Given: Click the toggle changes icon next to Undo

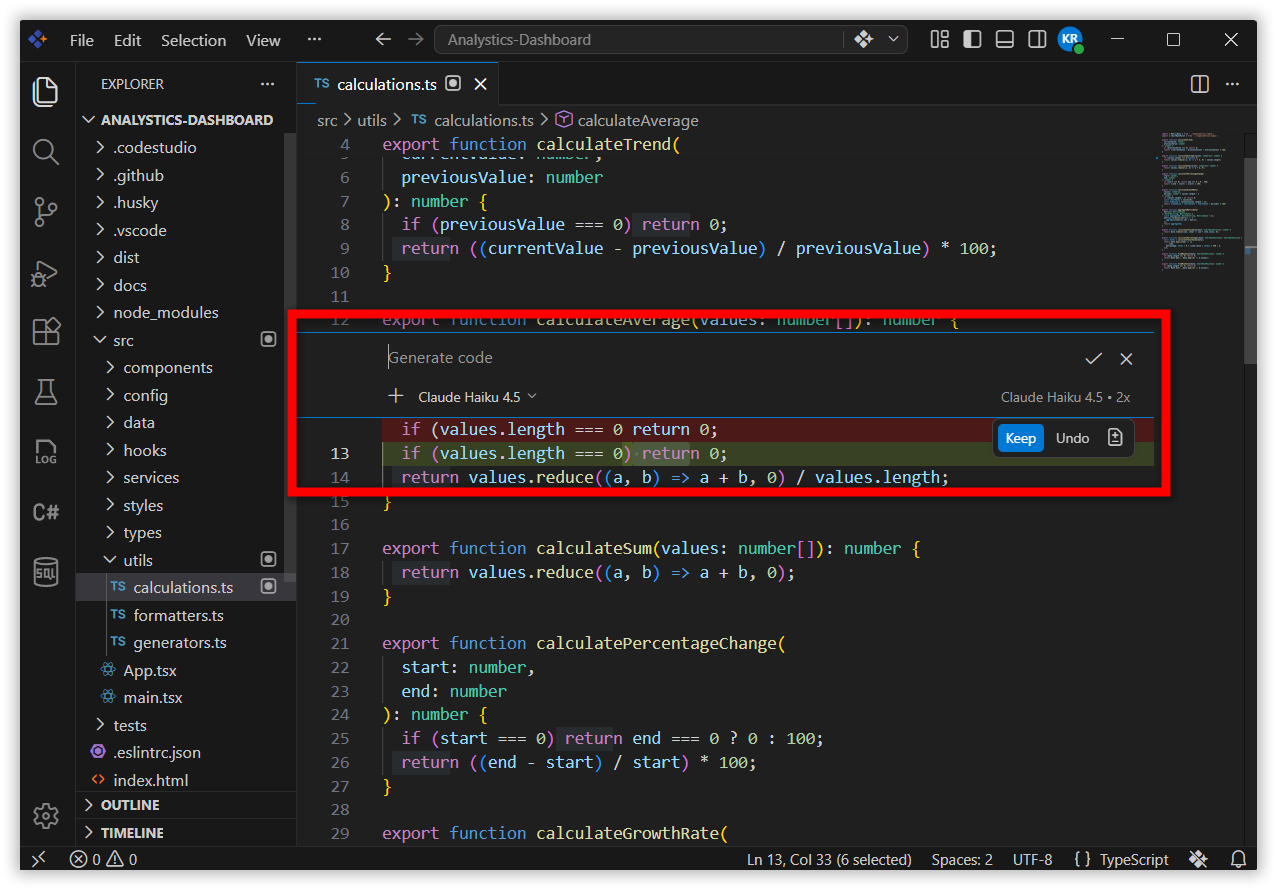Looking at the screenshot, I should coord(1115,438).
